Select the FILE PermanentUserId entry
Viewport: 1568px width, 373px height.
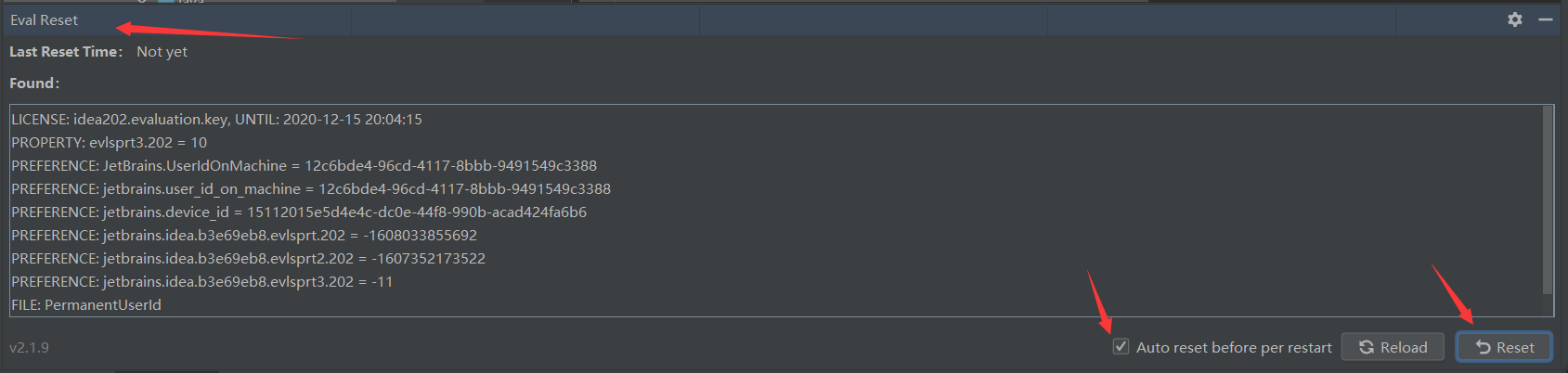point(86,305)
